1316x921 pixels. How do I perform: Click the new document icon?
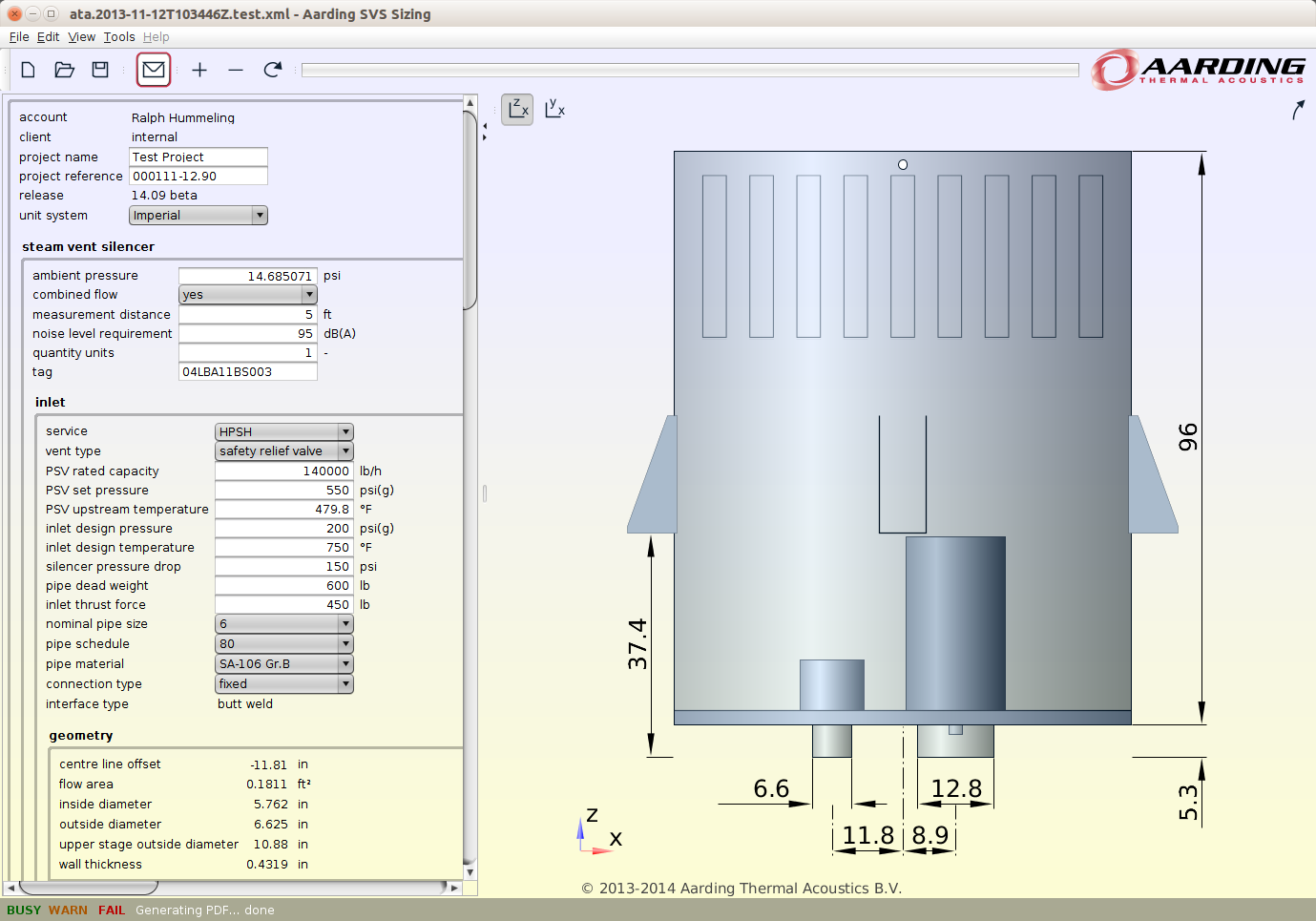(29, 70)
